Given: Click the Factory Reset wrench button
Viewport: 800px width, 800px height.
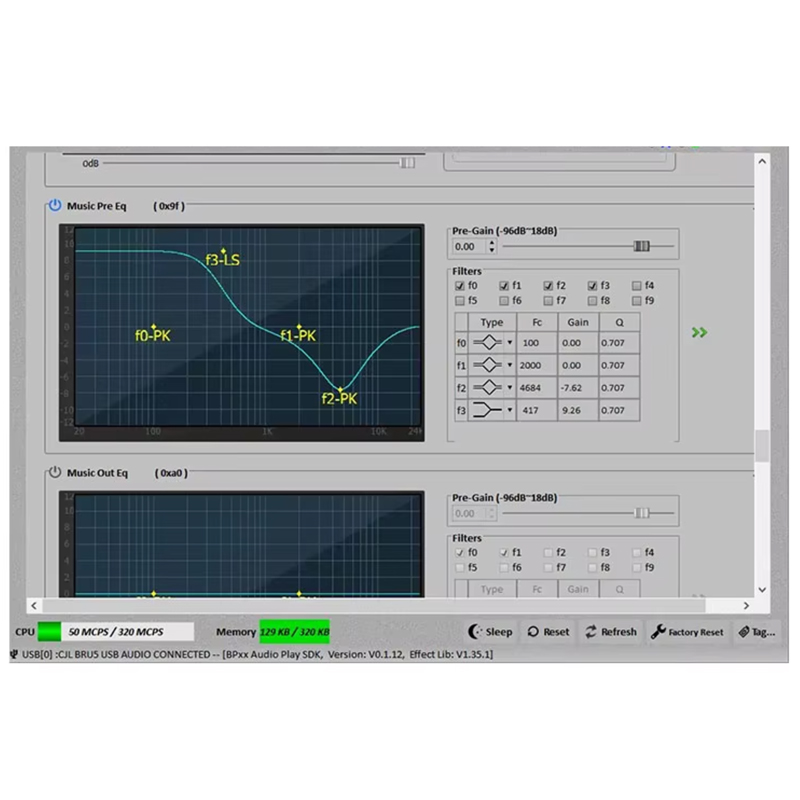Looking at the screenshot, I should [x=687, y=632].
